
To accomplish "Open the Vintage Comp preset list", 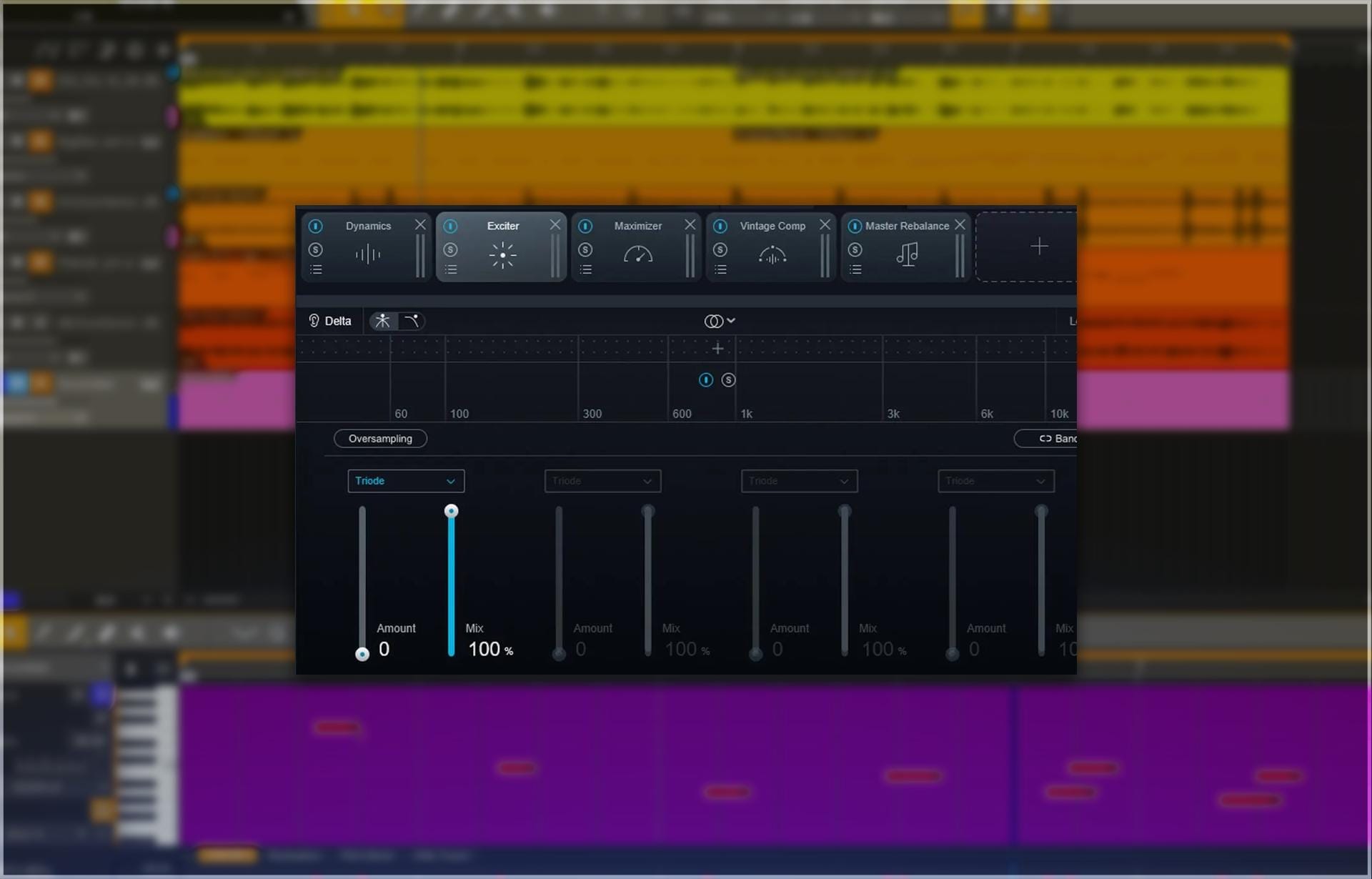I will (721, 269).
